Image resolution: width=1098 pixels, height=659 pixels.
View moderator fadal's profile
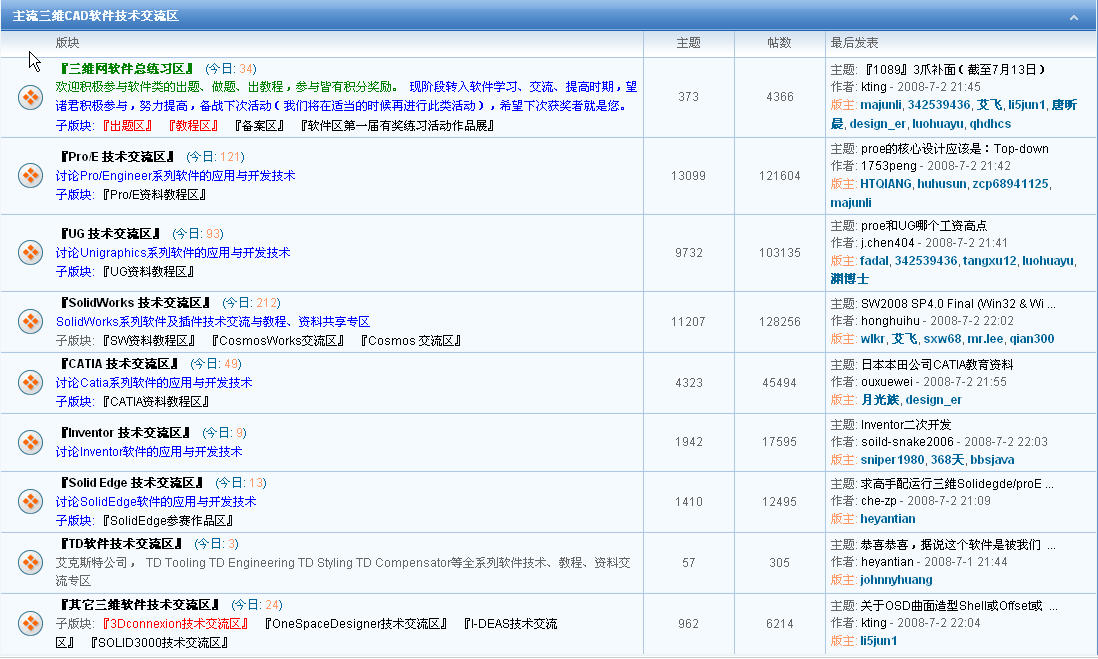click(874, 261)
